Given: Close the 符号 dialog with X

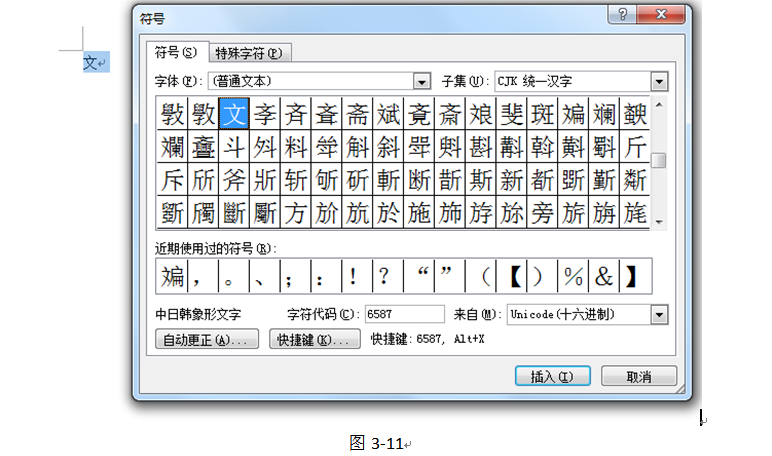Looking at the screenshot, I should (x=661, y=14).
